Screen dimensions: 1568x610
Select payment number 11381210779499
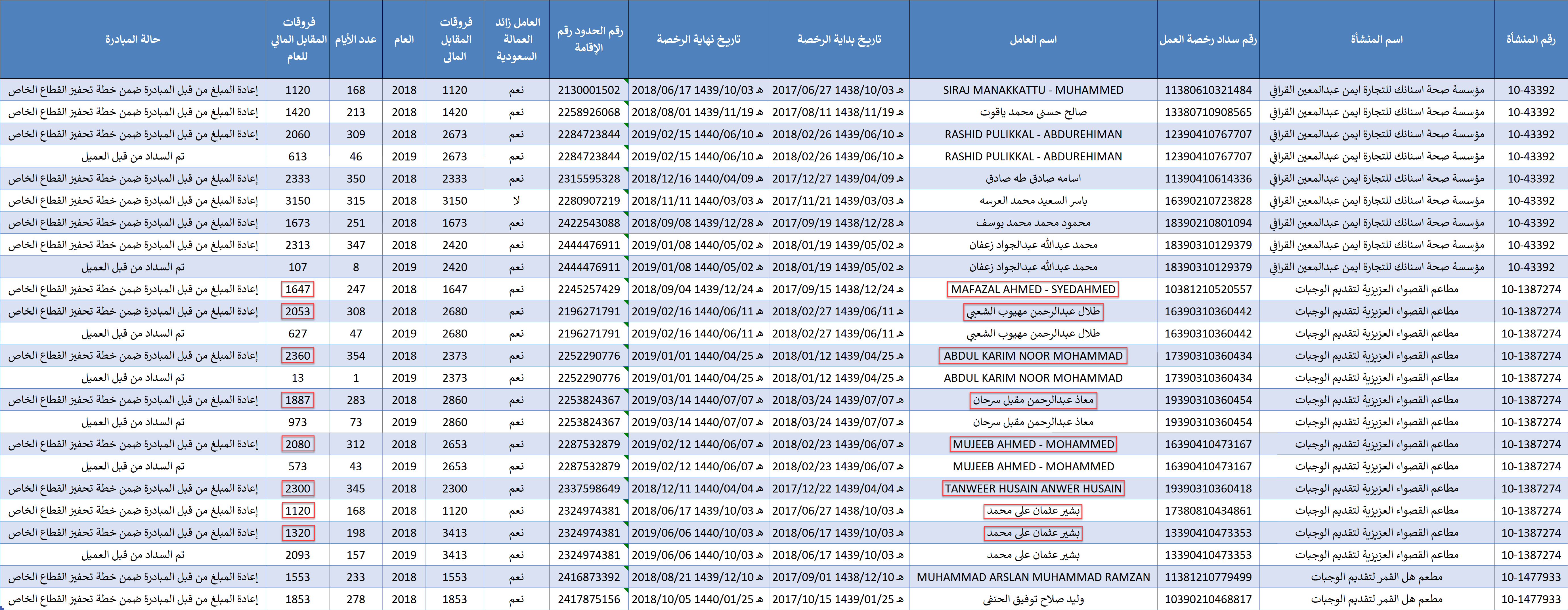click(1208, 577)
